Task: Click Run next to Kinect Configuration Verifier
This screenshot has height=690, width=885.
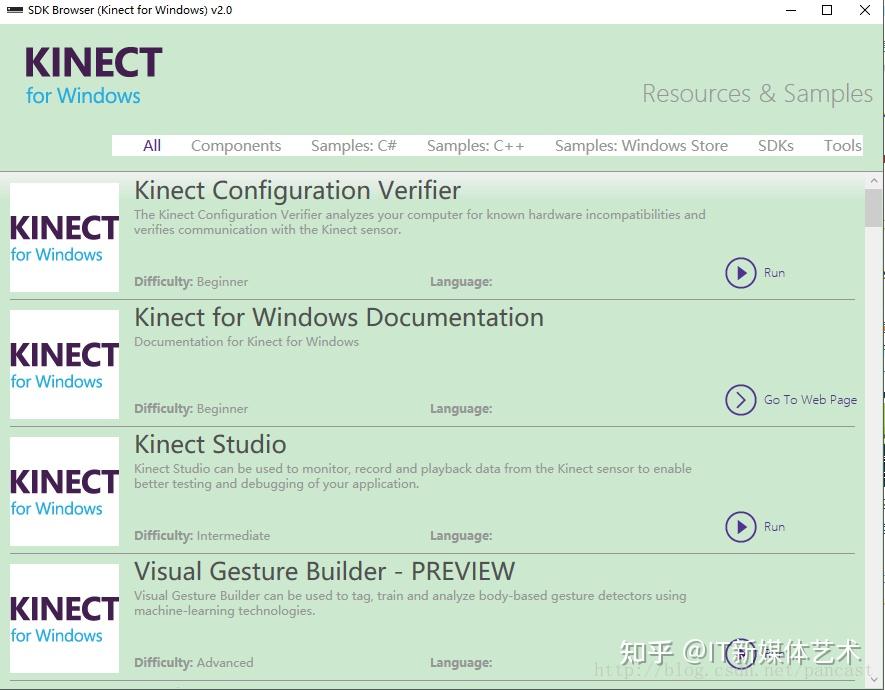Action: pos(773,272)
